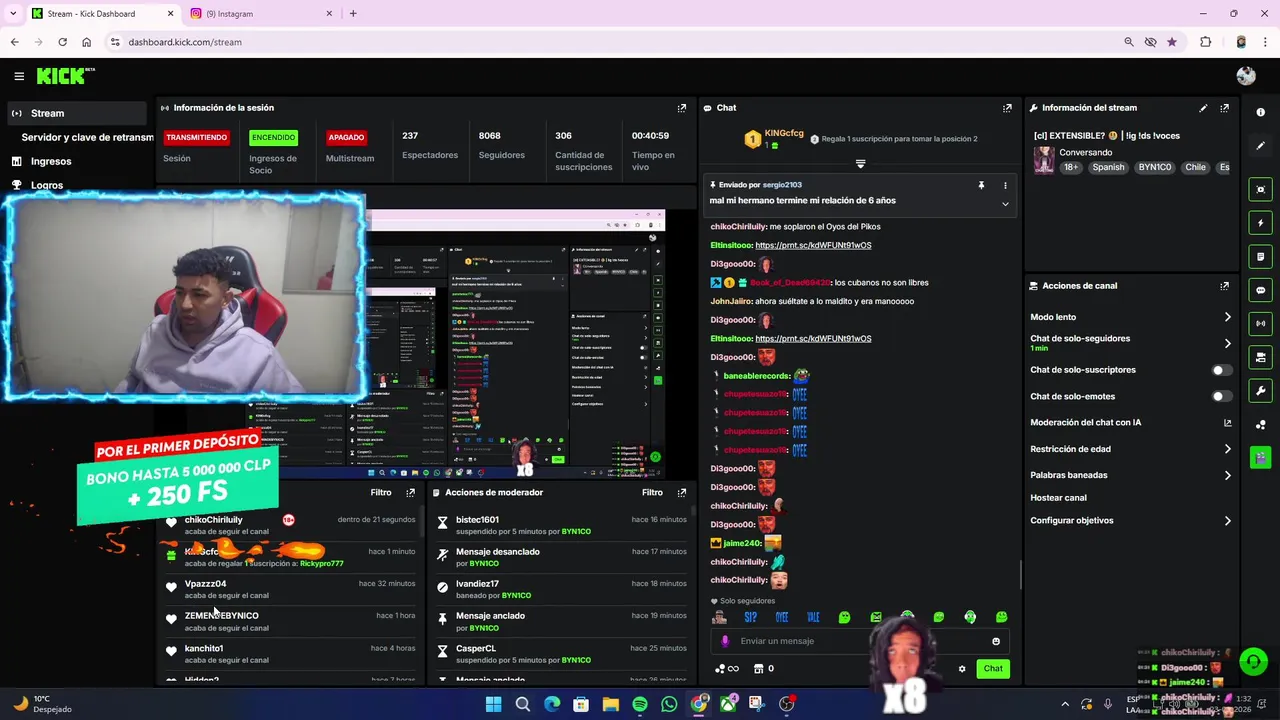Open Moderación del chat con IA

[1130, 423]
